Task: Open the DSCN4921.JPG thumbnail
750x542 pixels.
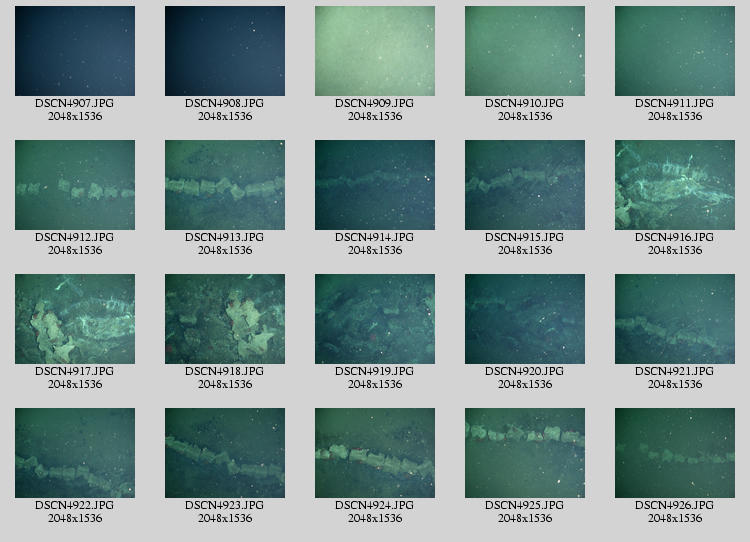Action: [675, 319]
